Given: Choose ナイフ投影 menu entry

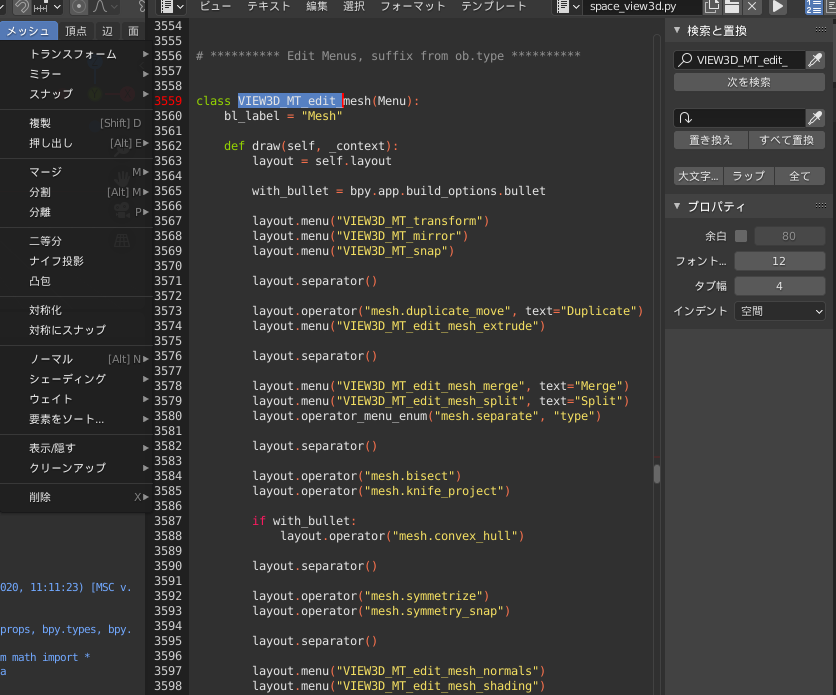Looking at the screenshot, I should (x=76, y=261).
